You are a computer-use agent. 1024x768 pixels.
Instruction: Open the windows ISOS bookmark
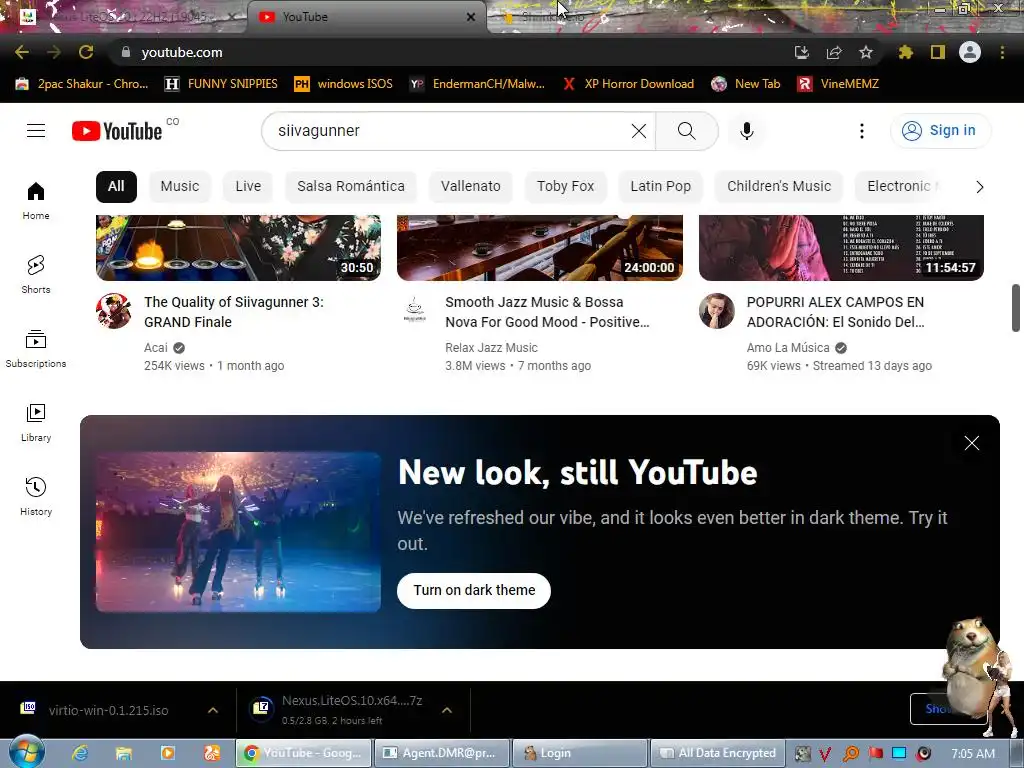[344, 84]
